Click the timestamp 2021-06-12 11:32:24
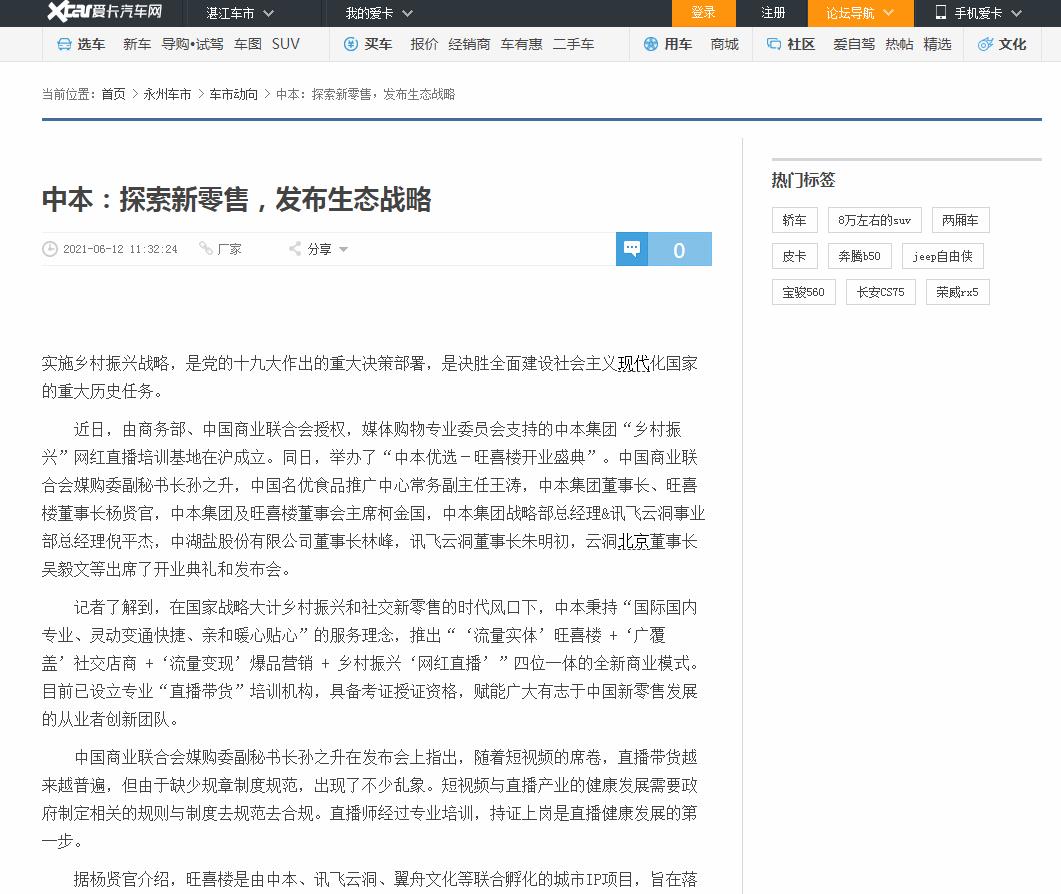1061x894 pixels. tap(120, 249)
